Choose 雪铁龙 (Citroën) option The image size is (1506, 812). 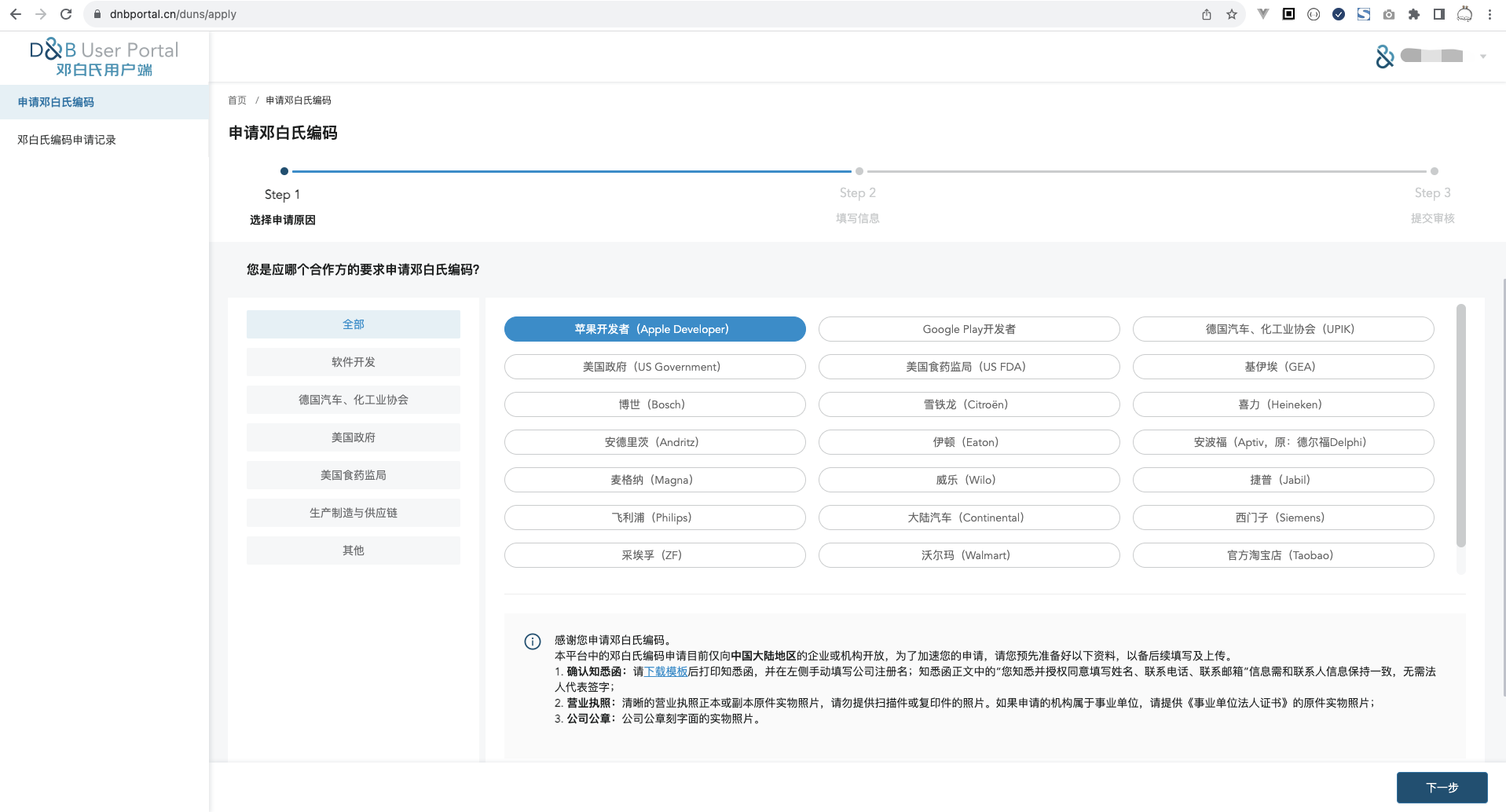pos(969,404)
